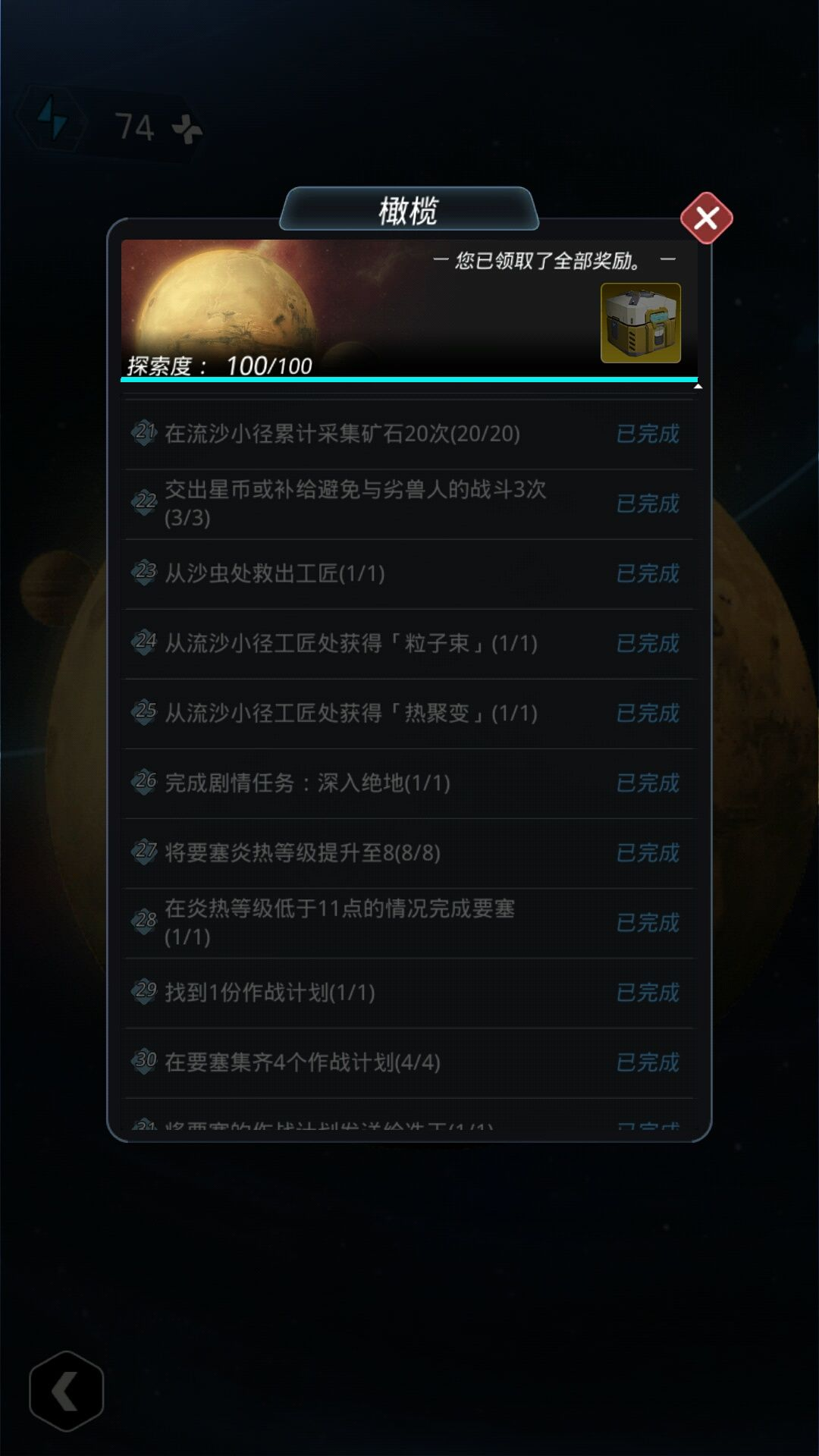Click the cyan exploration progress bar
The height and width of the screenshot is (1456, 819).
[409, 379]
